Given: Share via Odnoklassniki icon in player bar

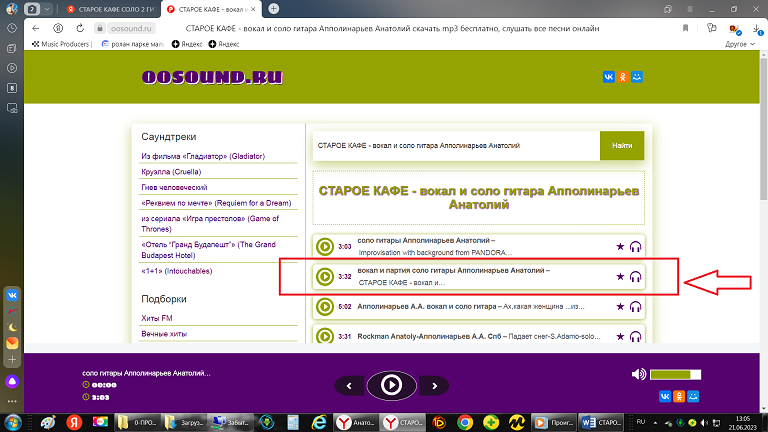Looking at the screenshot, I should [679, 396].
